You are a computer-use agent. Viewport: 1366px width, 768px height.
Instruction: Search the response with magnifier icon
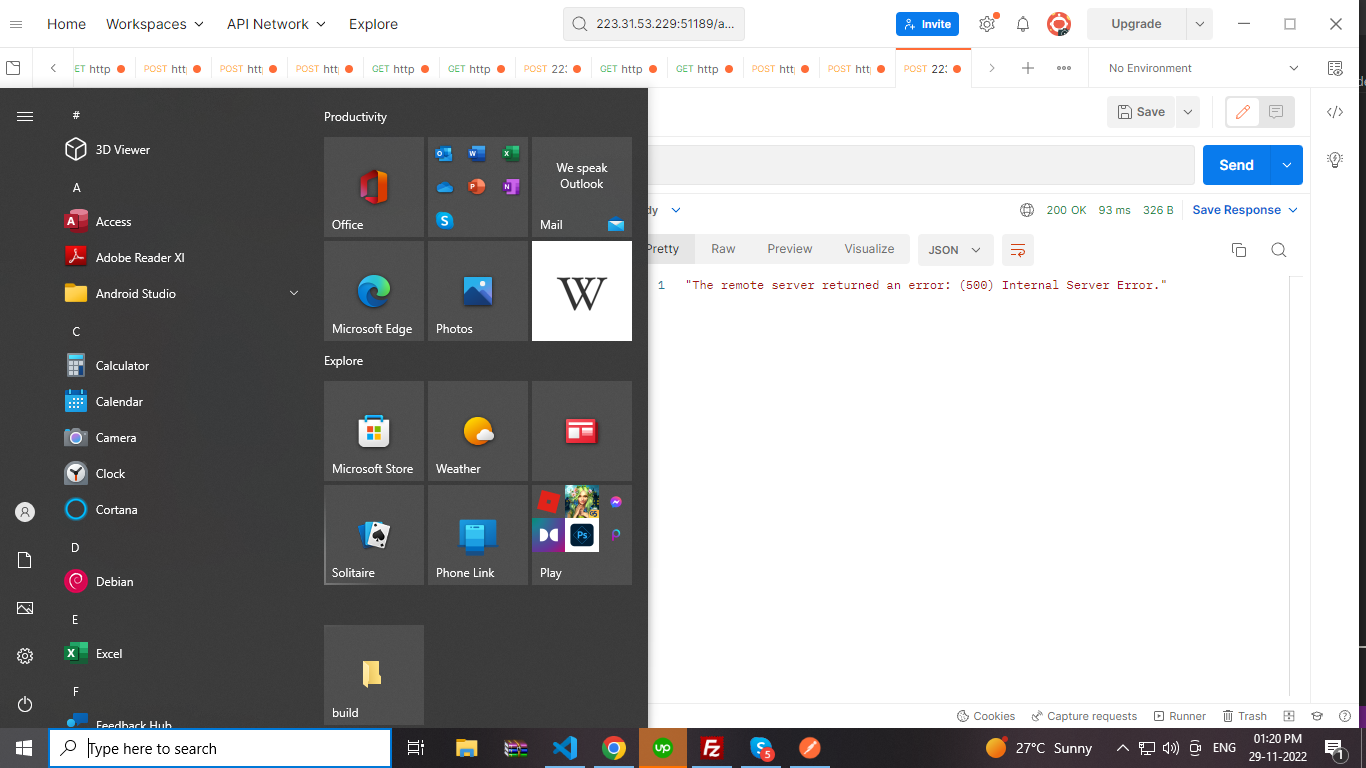(x=1278, y=250)
